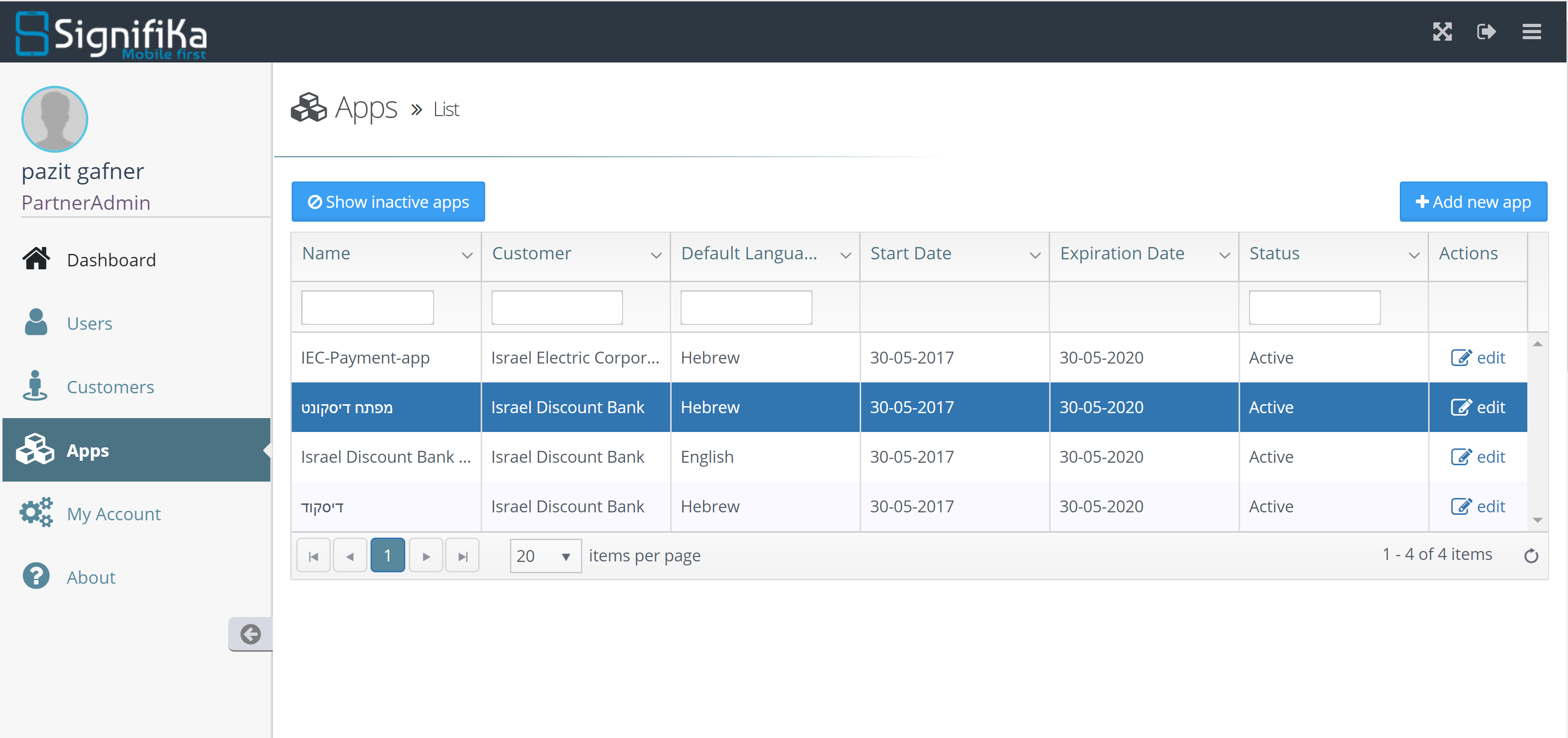Focus the Name filter field
Screen dimensions: 1568x738
point(367,307)
